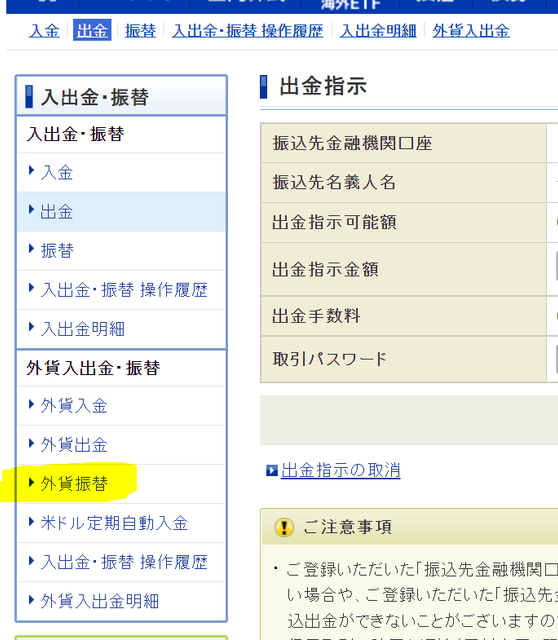Select 出金 in the sidebar menu
This screenshot has width=558, height=640.
[56, 212]
